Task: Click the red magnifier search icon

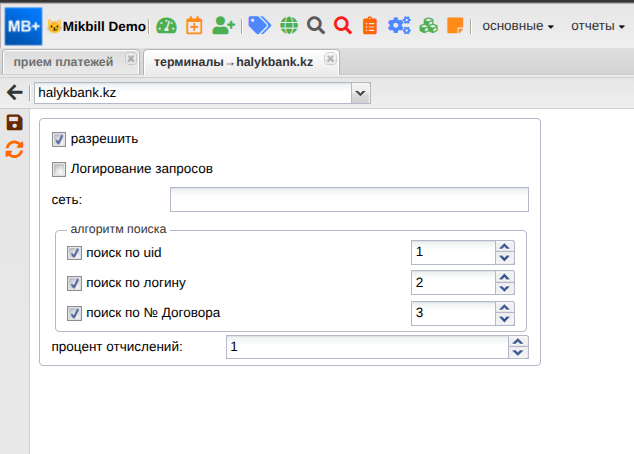Action: [x=343, y=25]
